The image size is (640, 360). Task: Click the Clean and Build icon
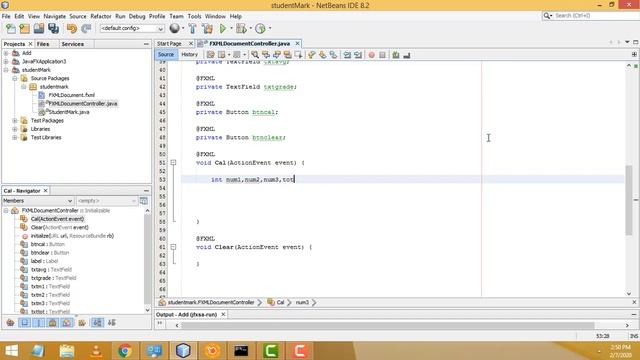207,28
